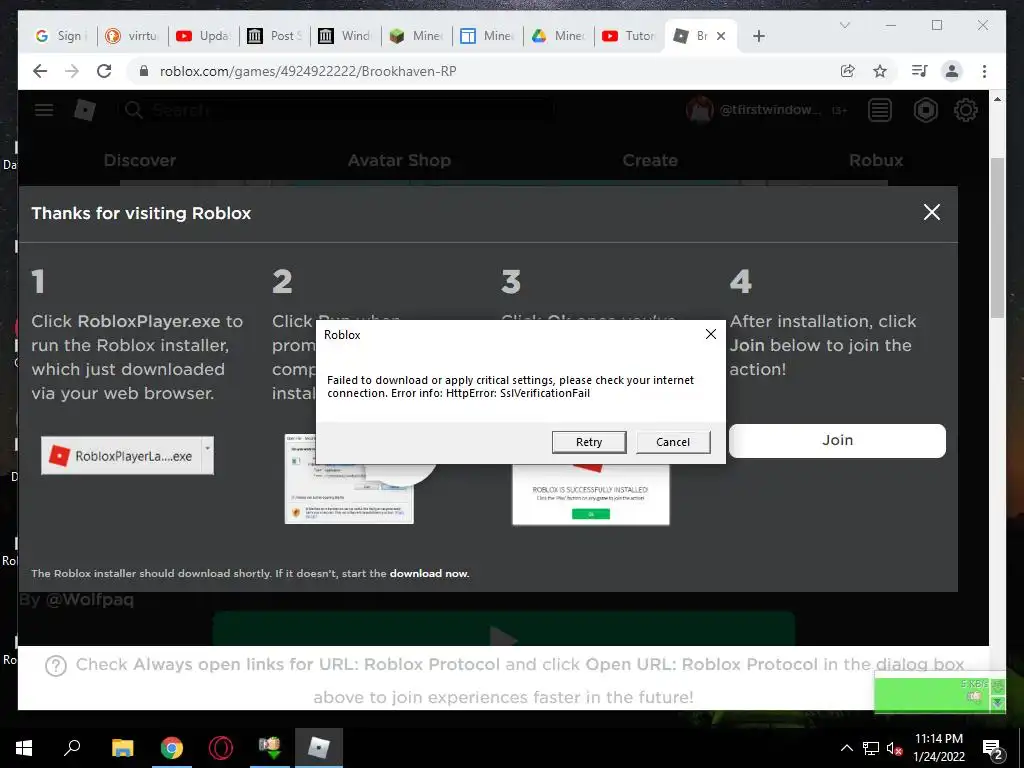Viewport: 1024px width, 768px height.
Task: Click the Join button
Action: tap(837, 441)
